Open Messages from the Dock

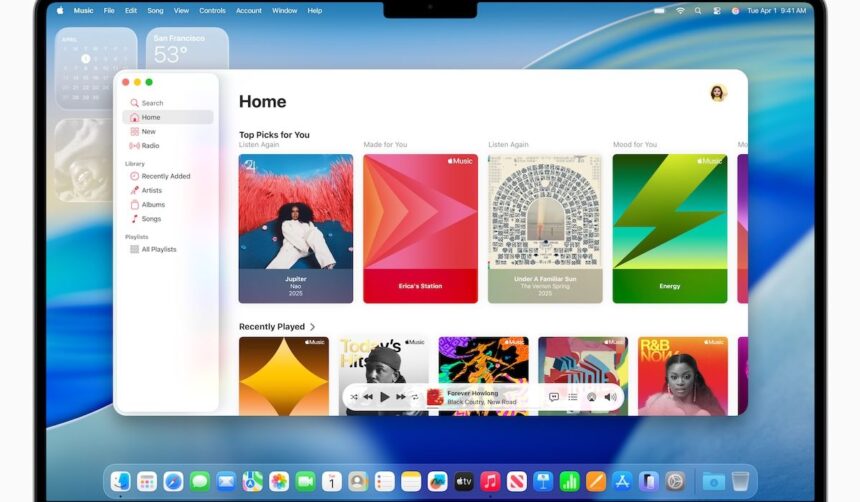coord(200,482)
